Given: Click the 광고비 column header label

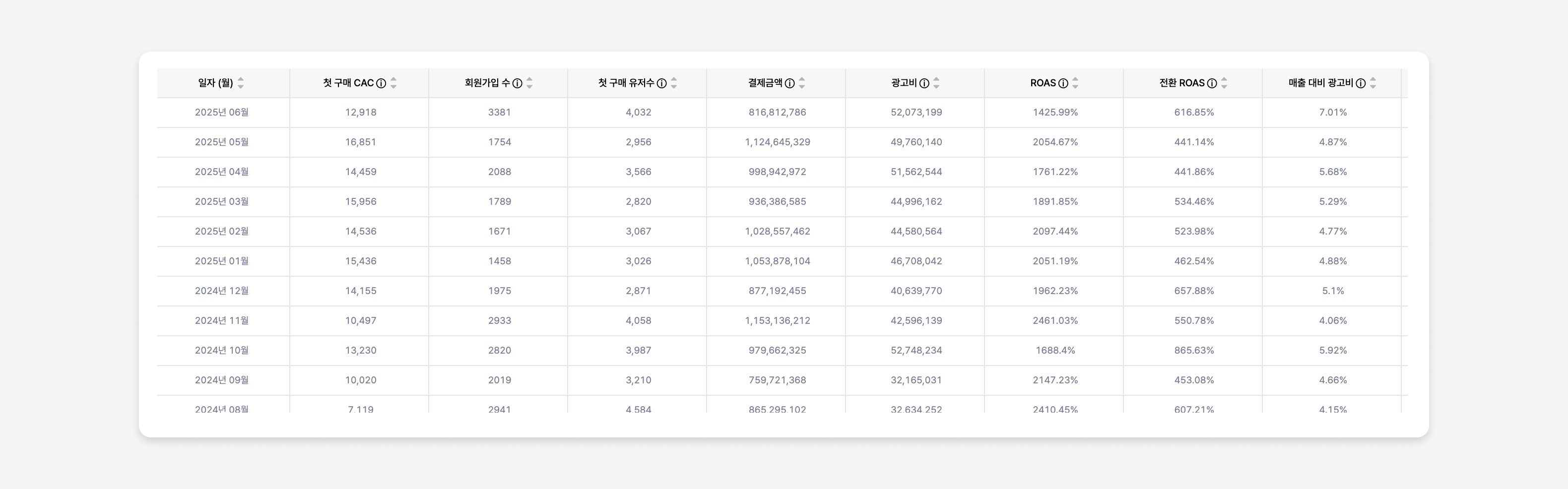Looking at the screenshot, I should click(903, 83).
